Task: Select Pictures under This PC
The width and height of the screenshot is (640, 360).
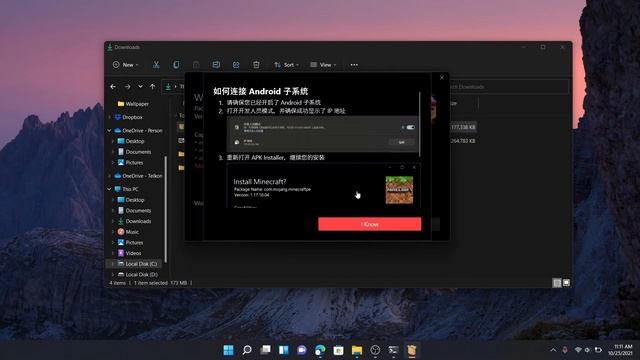Action: (130, 242)
